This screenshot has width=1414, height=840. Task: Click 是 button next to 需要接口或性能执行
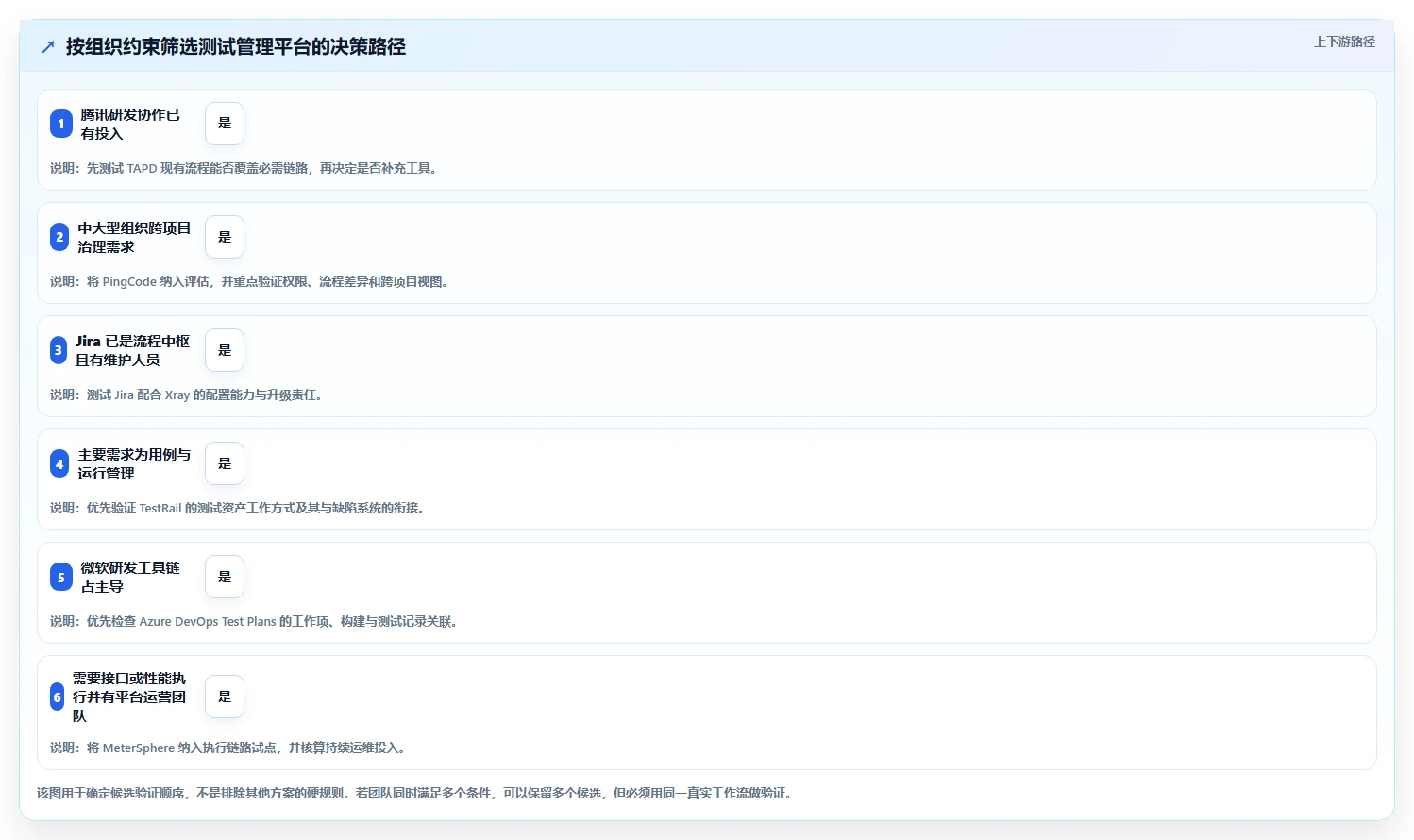(x=225, y=697)
